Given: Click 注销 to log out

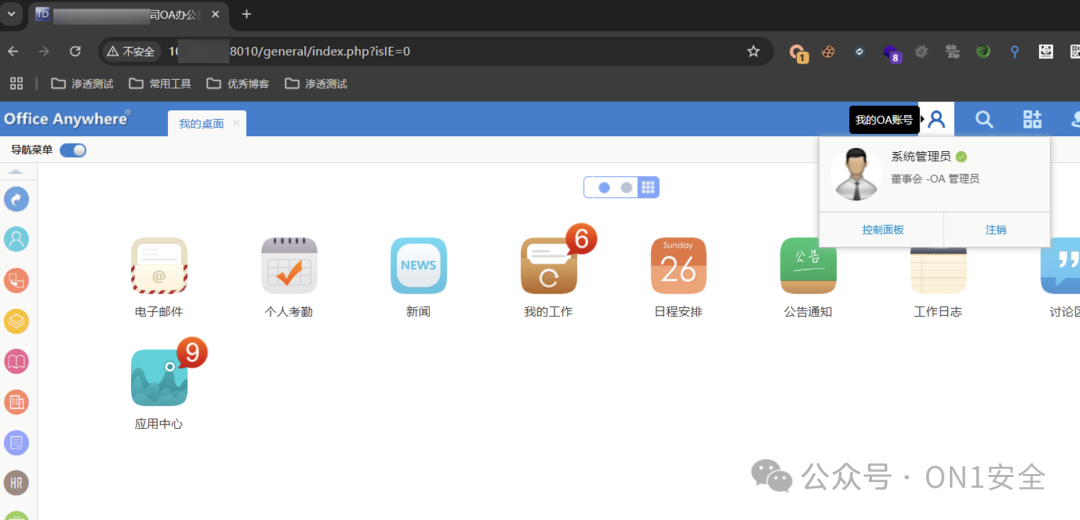Looking at the screenshot, I should (x=996, y=229).
